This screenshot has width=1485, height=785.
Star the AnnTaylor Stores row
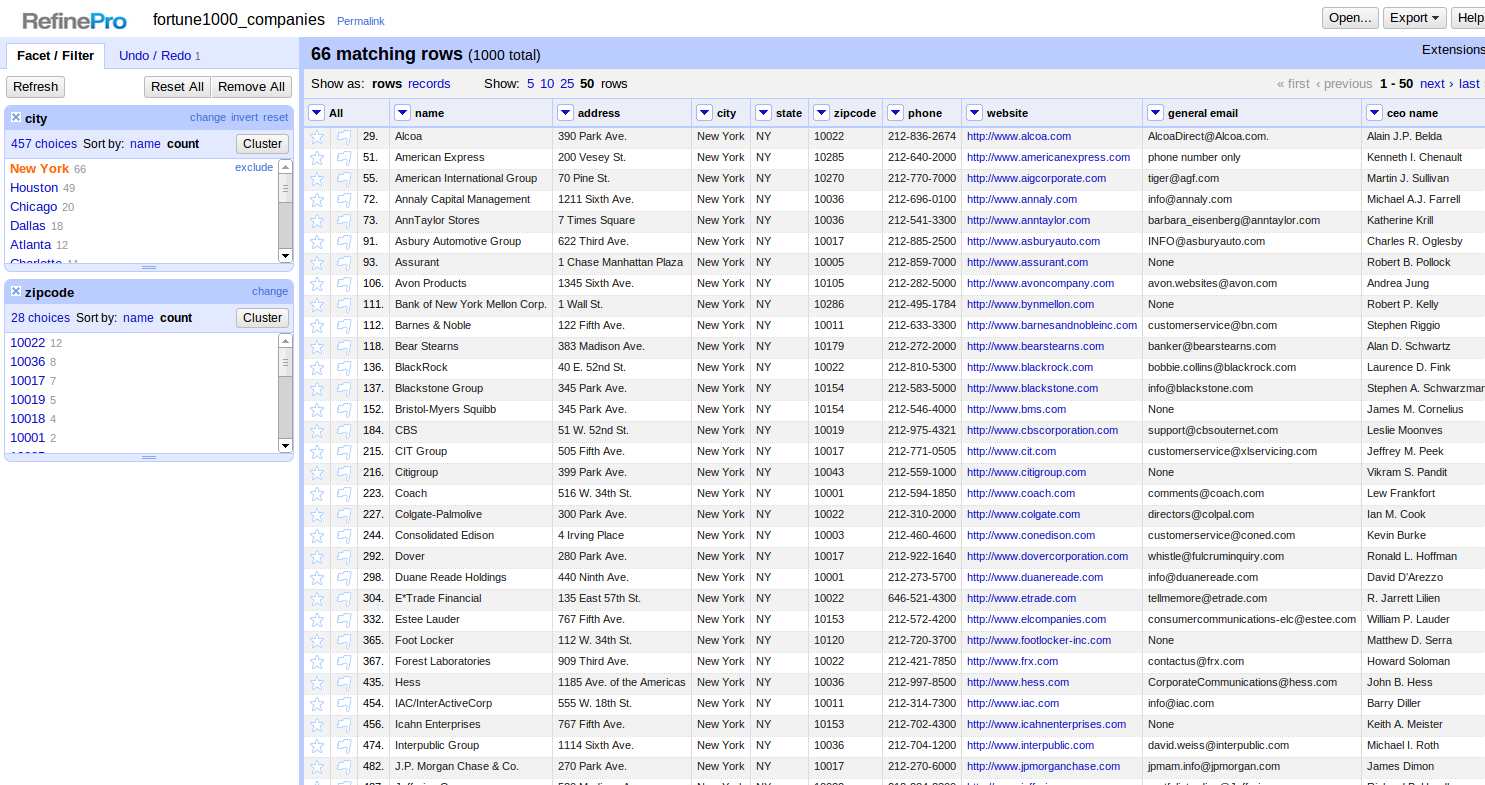(317, 221)
